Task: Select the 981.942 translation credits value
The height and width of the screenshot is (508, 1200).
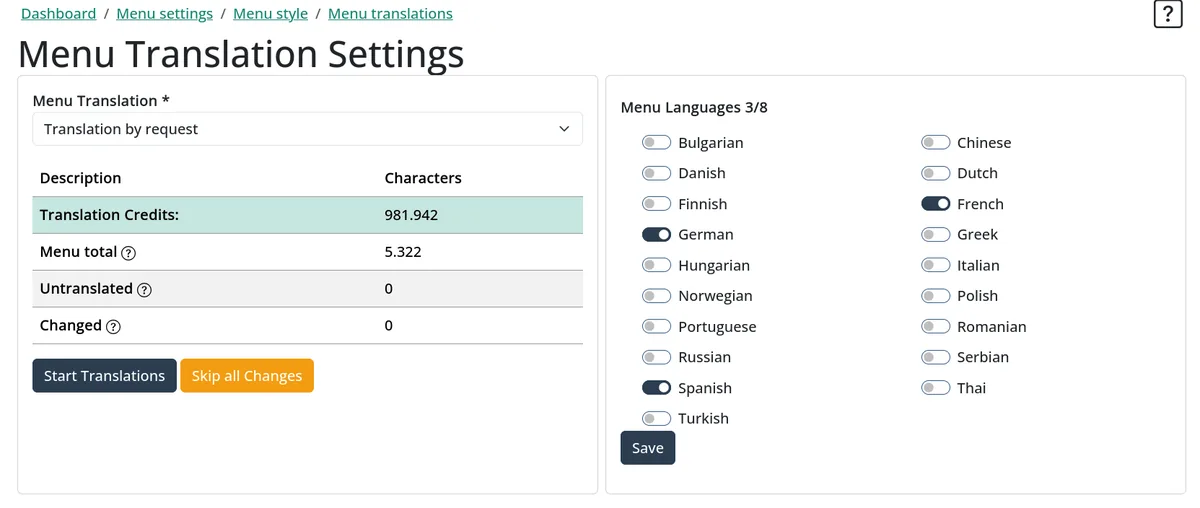Action: click(411, 215)
